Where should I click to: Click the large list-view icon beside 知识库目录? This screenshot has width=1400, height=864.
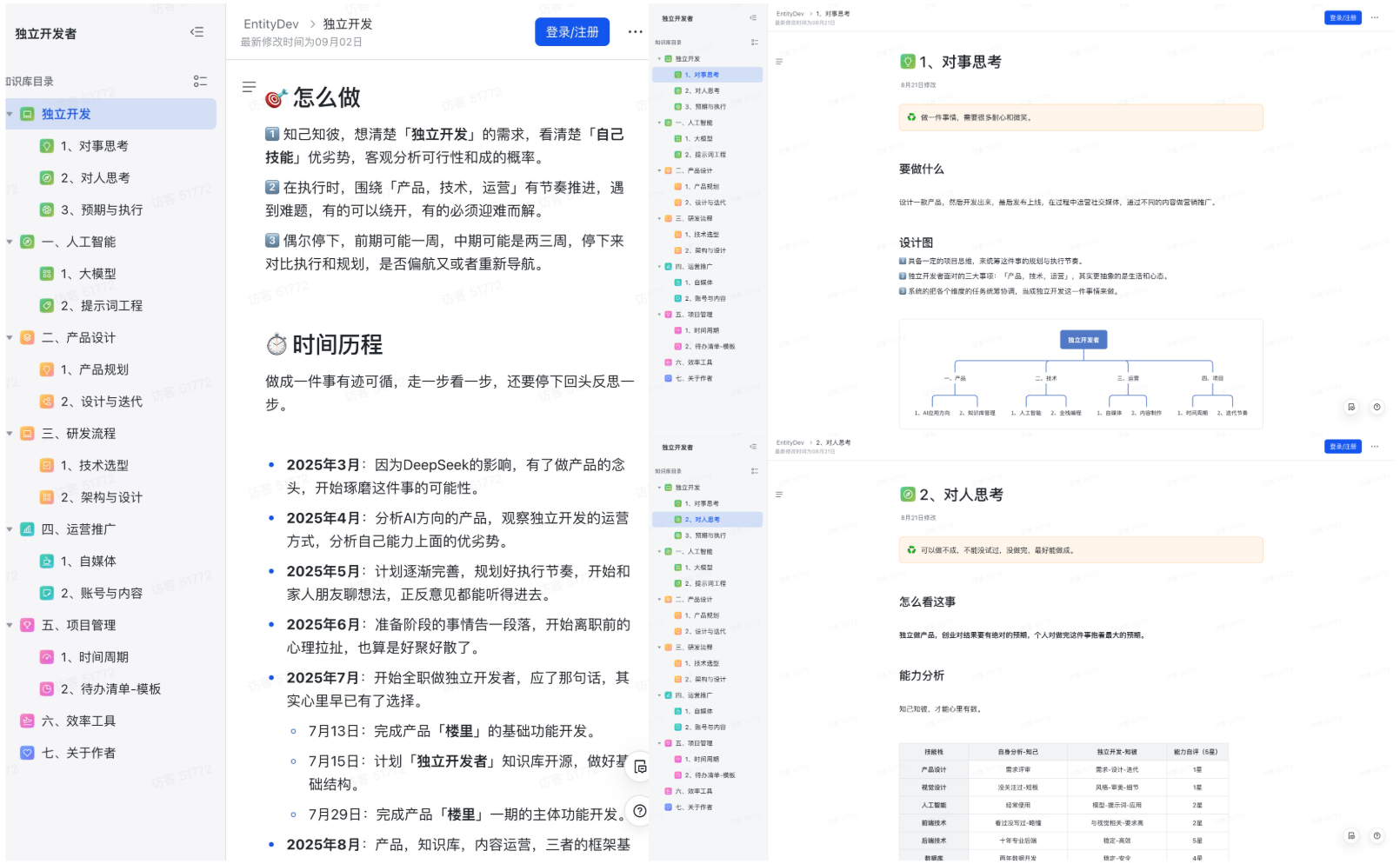(200, 81)
